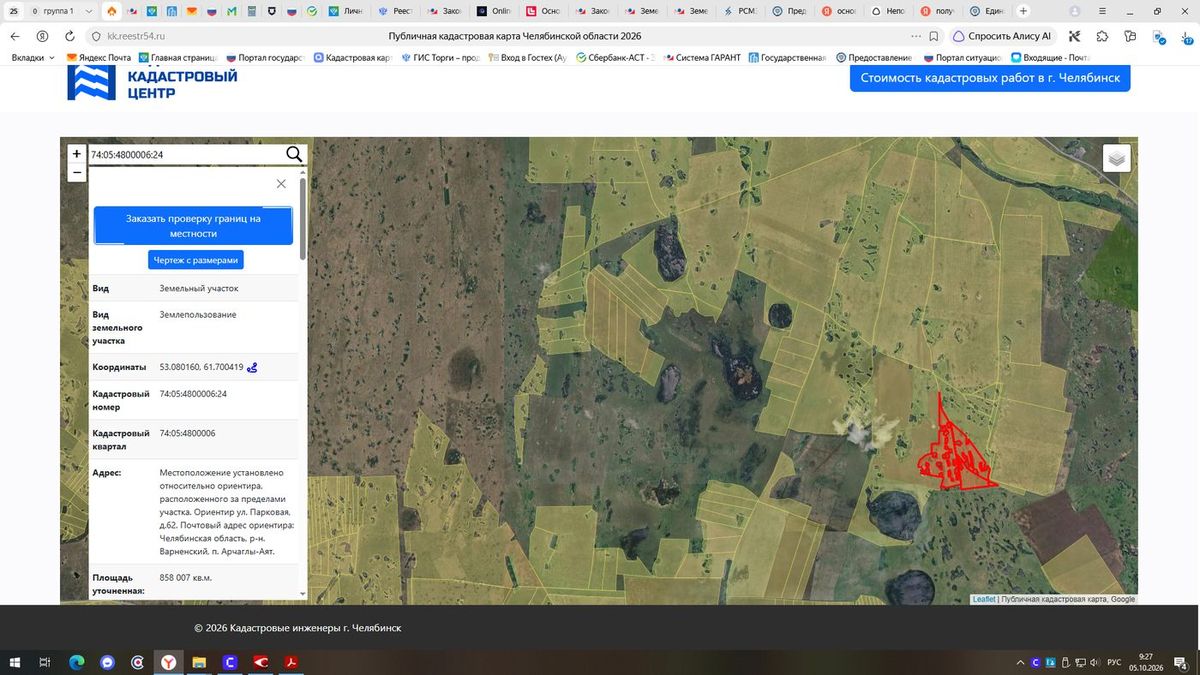Click the coordinates value '53.080160, 61.700419'

(x=201, y=367)
